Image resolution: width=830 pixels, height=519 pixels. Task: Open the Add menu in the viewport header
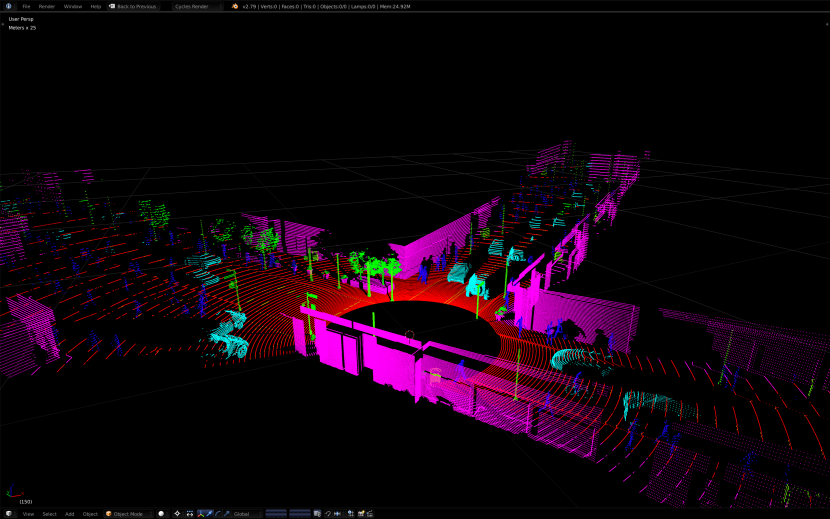(x=69, y=514)
